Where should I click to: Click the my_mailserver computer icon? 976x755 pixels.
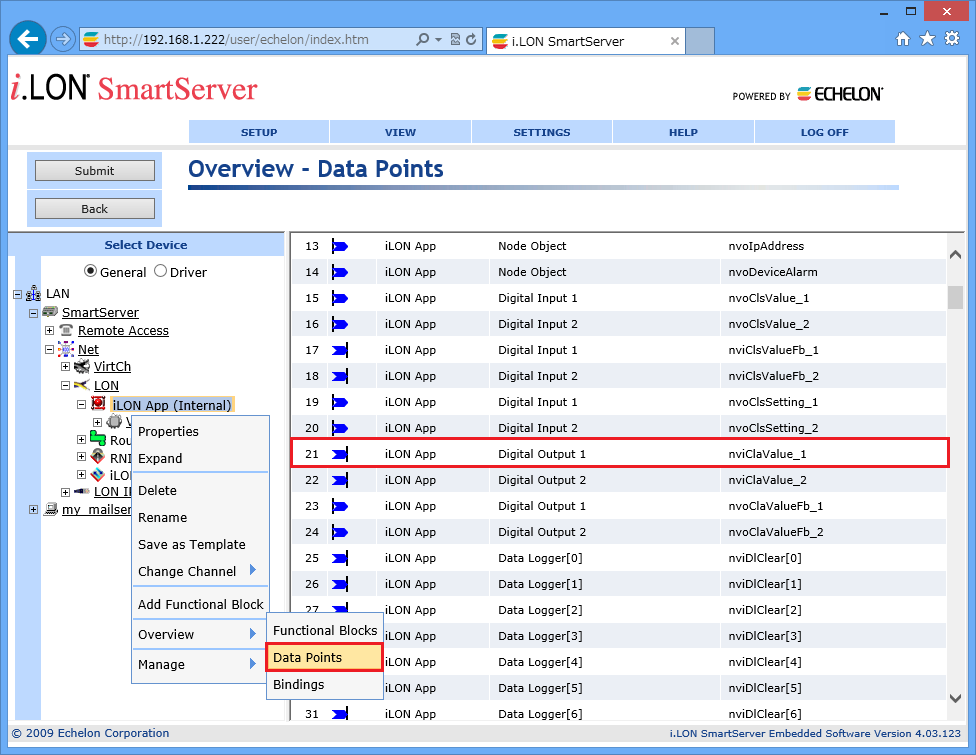coord(50,509)
